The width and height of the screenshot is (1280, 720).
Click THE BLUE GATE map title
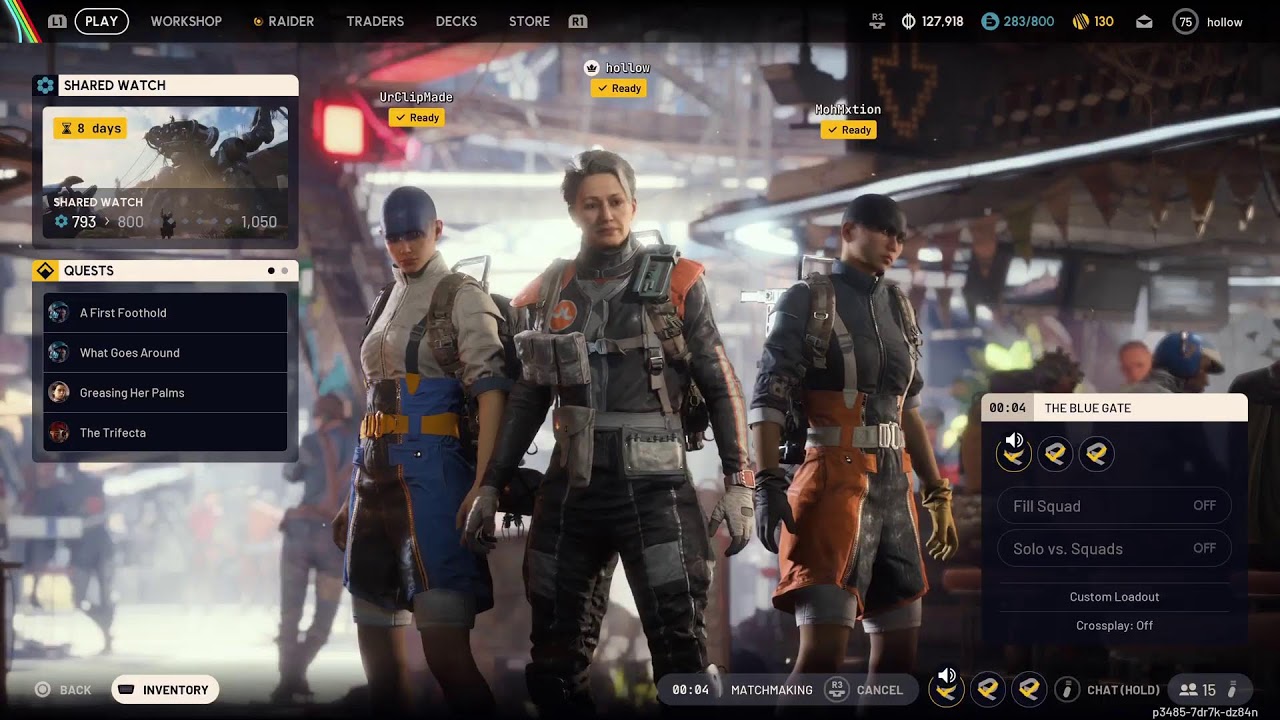tap(1088, 408)
